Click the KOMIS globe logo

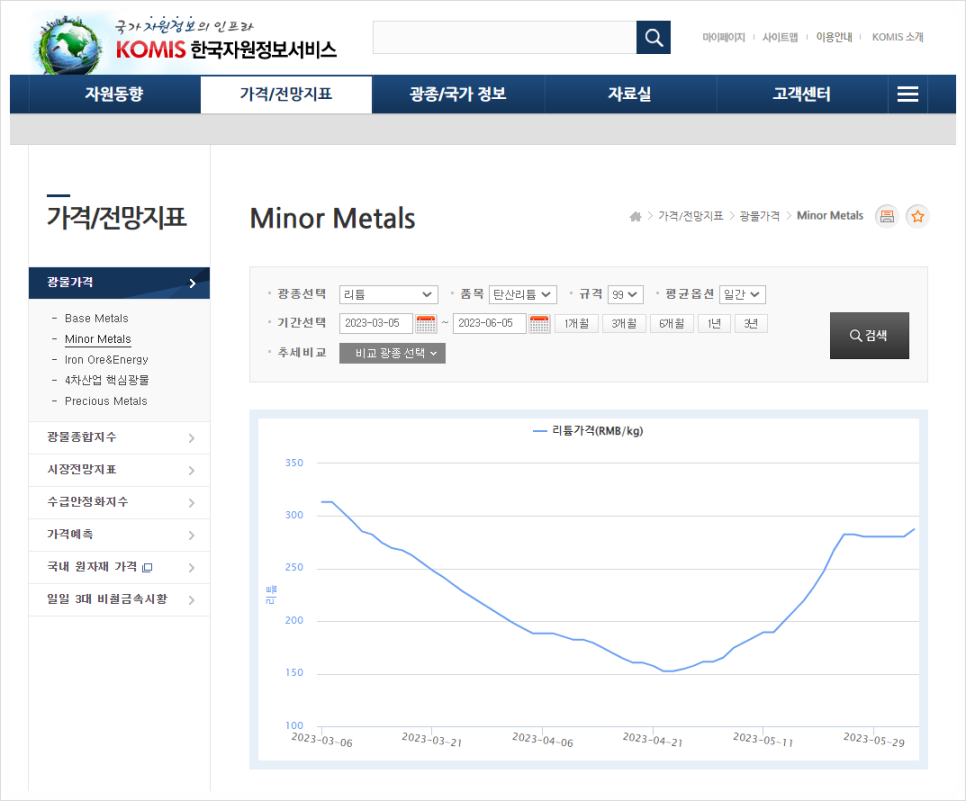(69, 46)
